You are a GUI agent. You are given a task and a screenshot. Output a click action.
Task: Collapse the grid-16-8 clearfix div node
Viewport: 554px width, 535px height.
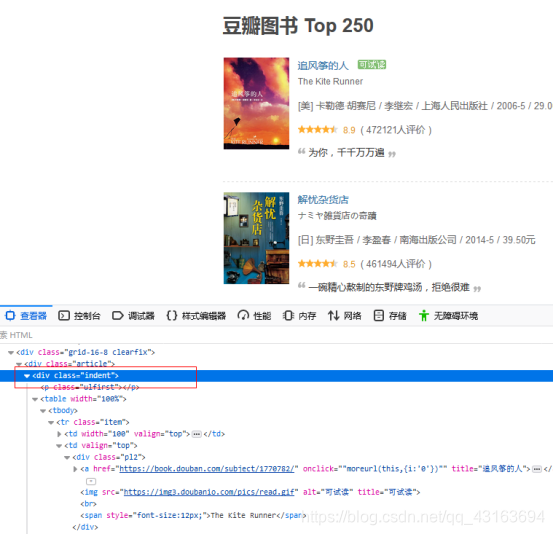coord(11,352)
